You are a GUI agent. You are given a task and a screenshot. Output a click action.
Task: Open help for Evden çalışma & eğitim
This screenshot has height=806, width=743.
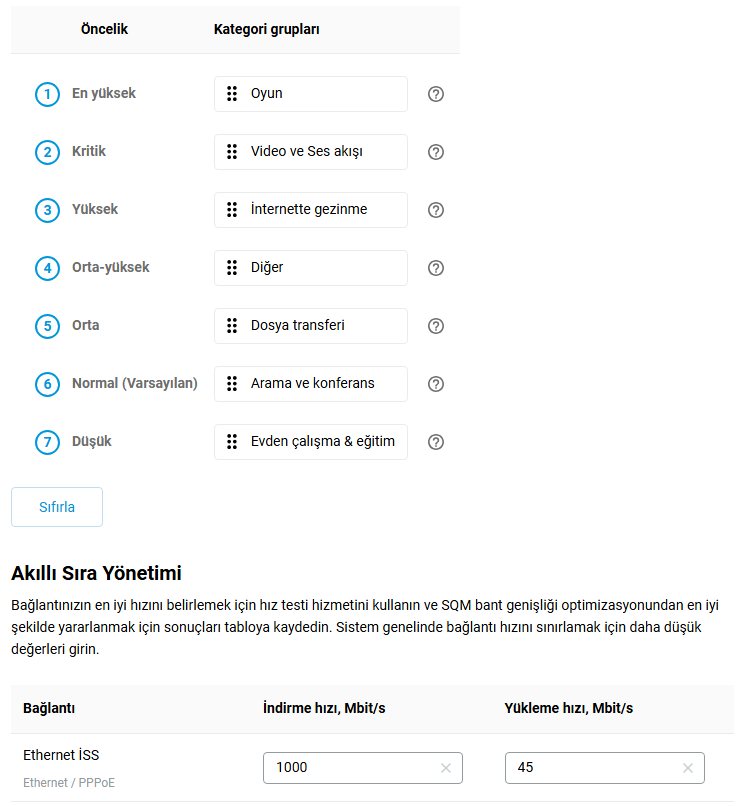(x=436, y=443)
